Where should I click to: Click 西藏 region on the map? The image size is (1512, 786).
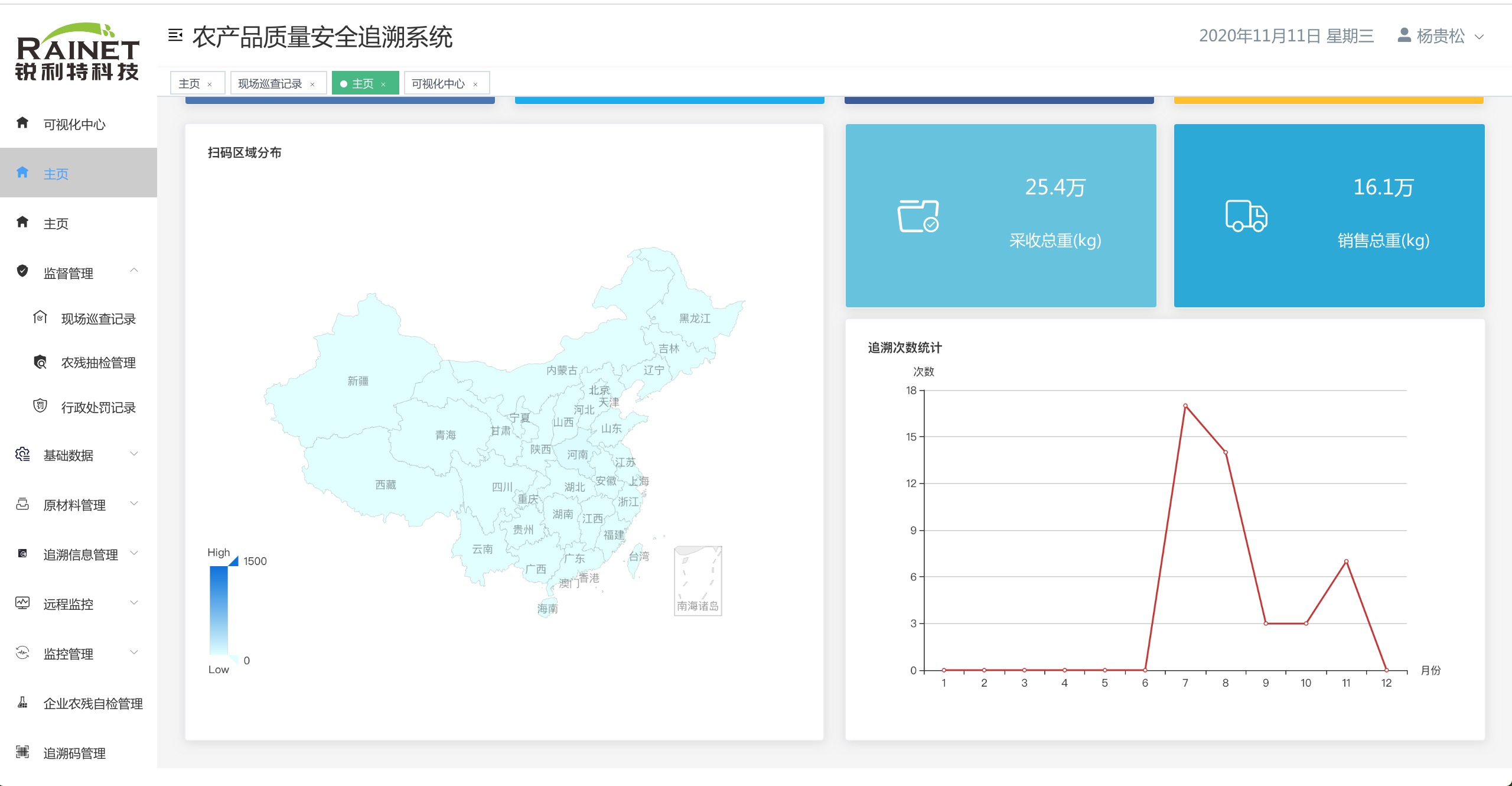385,485
